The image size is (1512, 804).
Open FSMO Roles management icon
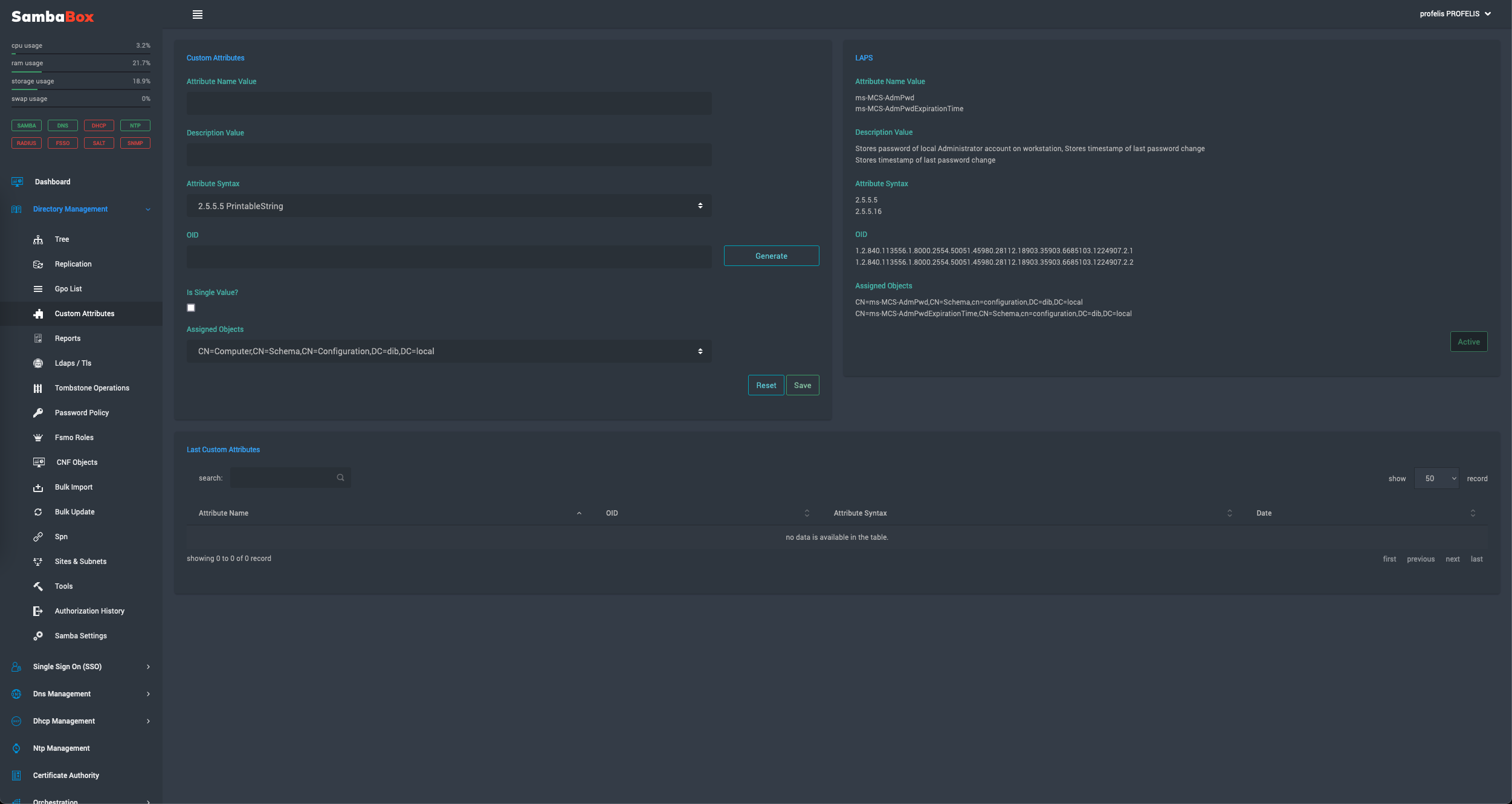[x=38, y=438]
